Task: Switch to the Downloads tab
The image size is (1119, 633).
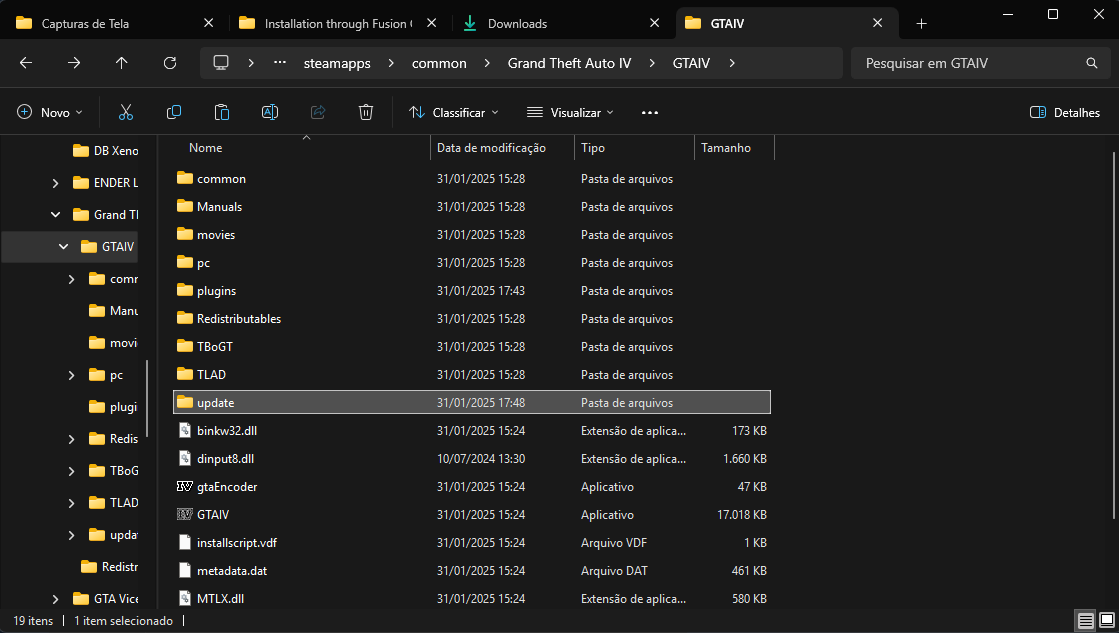Action: (517, 23)
